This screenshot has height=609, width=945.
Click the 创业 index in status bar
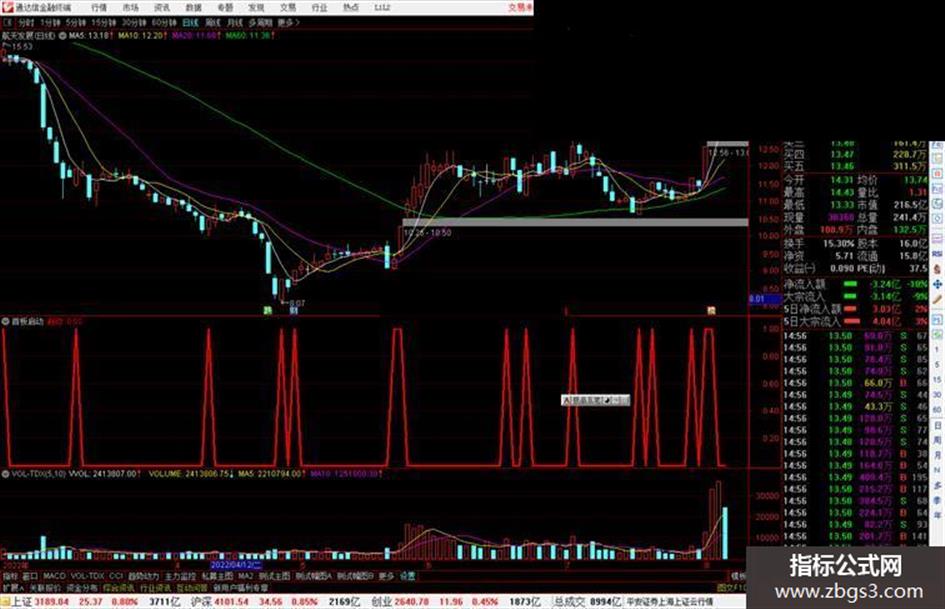point(381,602)
